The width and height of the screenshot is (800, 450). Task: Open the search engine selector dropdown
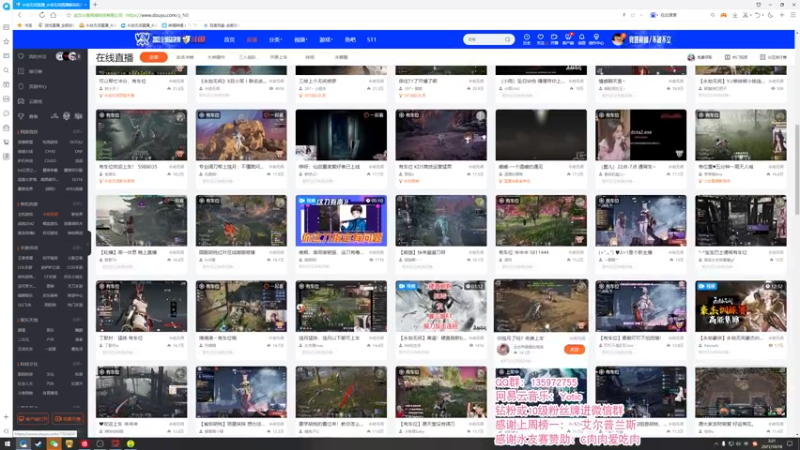pos(655,15)
